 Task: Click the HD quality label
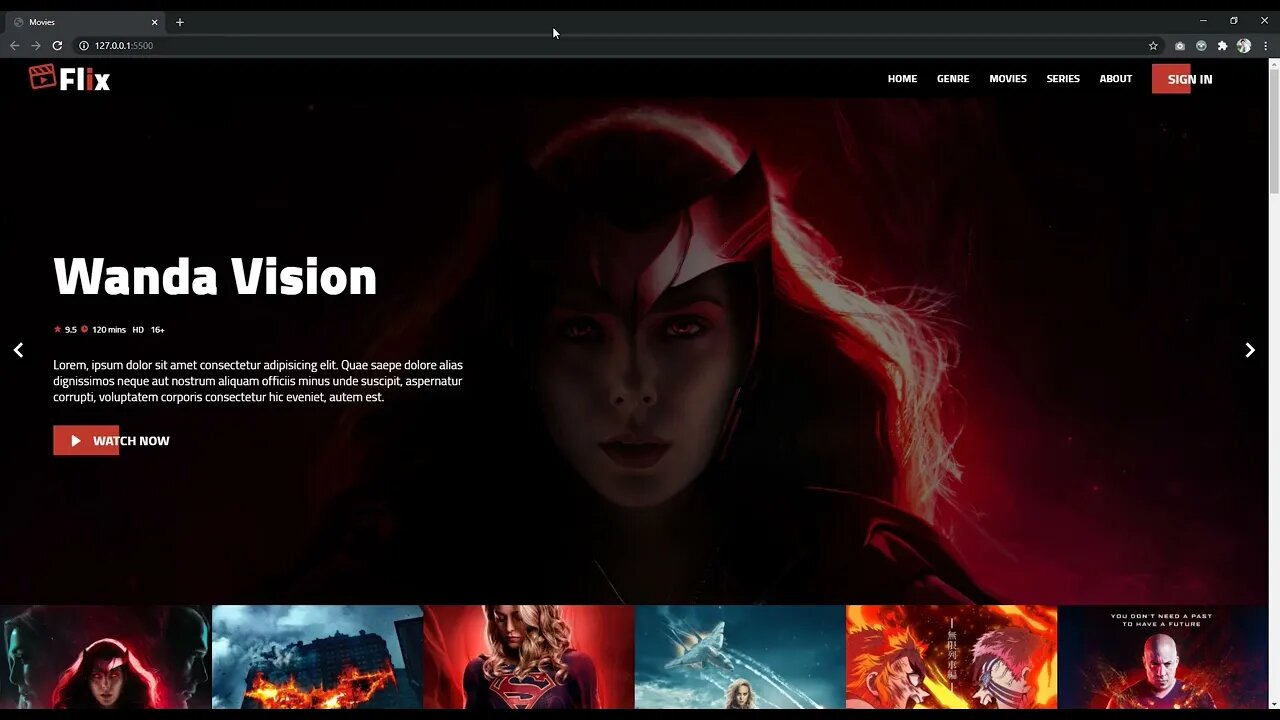pyautogui.click(x=138, y=329)
